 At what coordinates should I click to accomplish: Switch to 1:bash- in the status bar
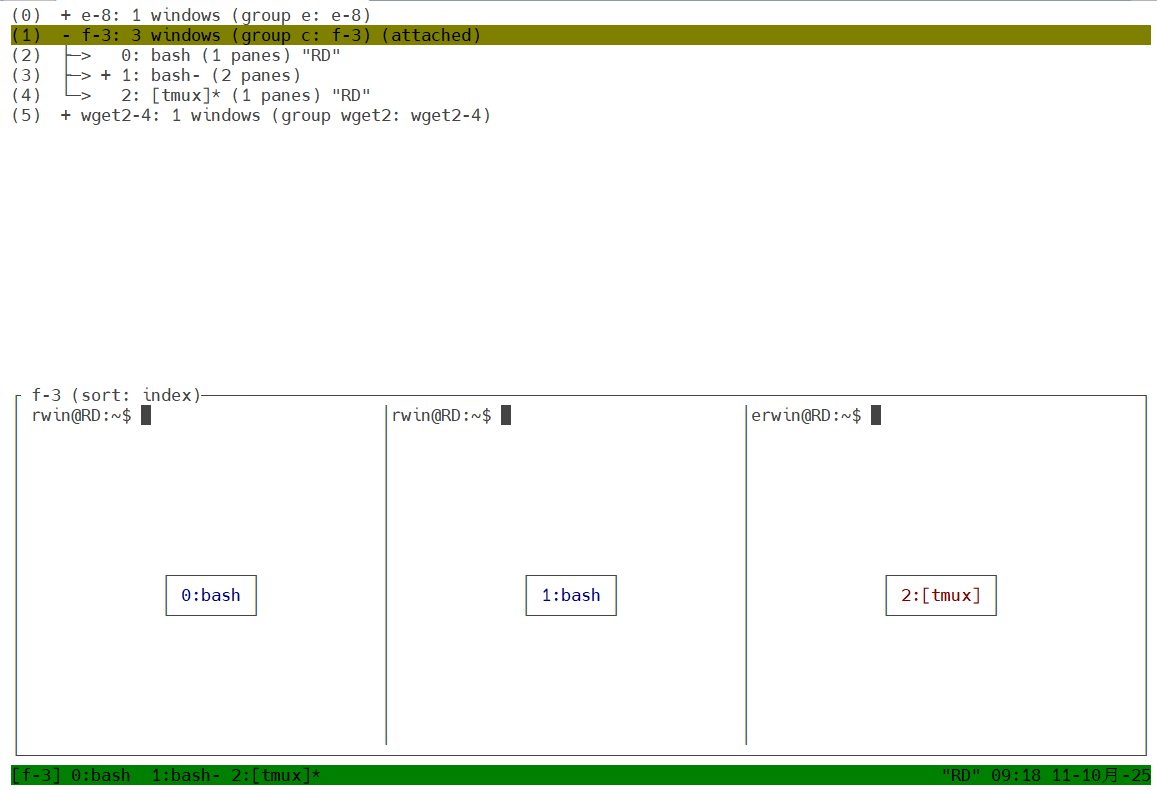click(x=186, y=776)
